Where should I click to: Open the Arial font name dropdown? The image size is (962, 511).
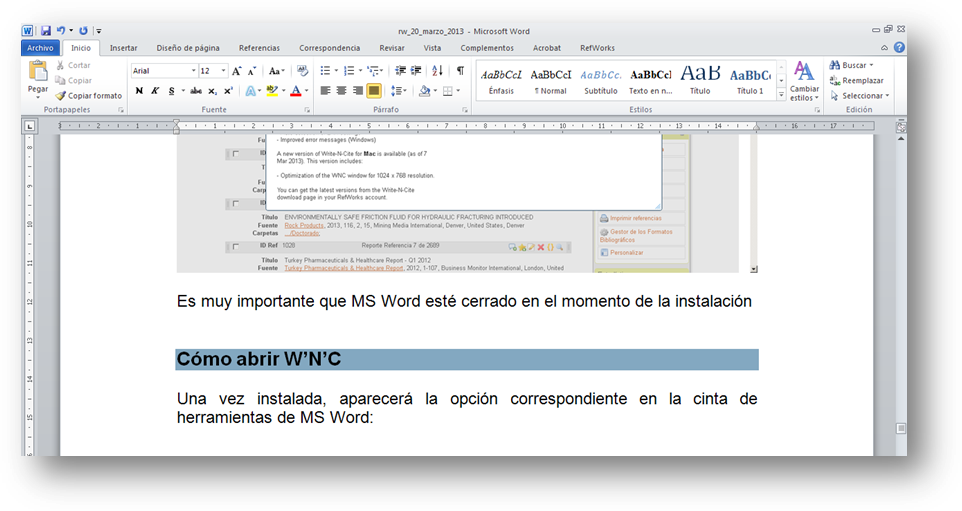[193, 71]
